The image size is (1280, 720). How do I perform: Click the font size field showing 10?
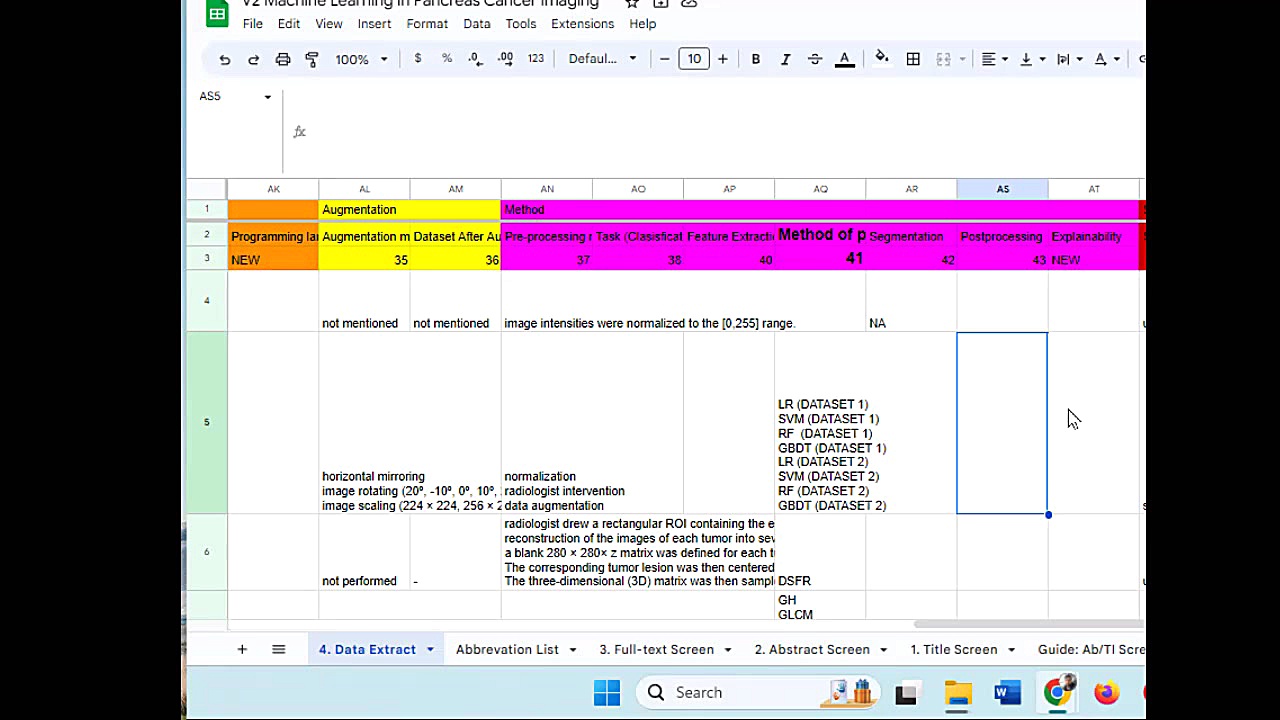click(x=694, y=59)
